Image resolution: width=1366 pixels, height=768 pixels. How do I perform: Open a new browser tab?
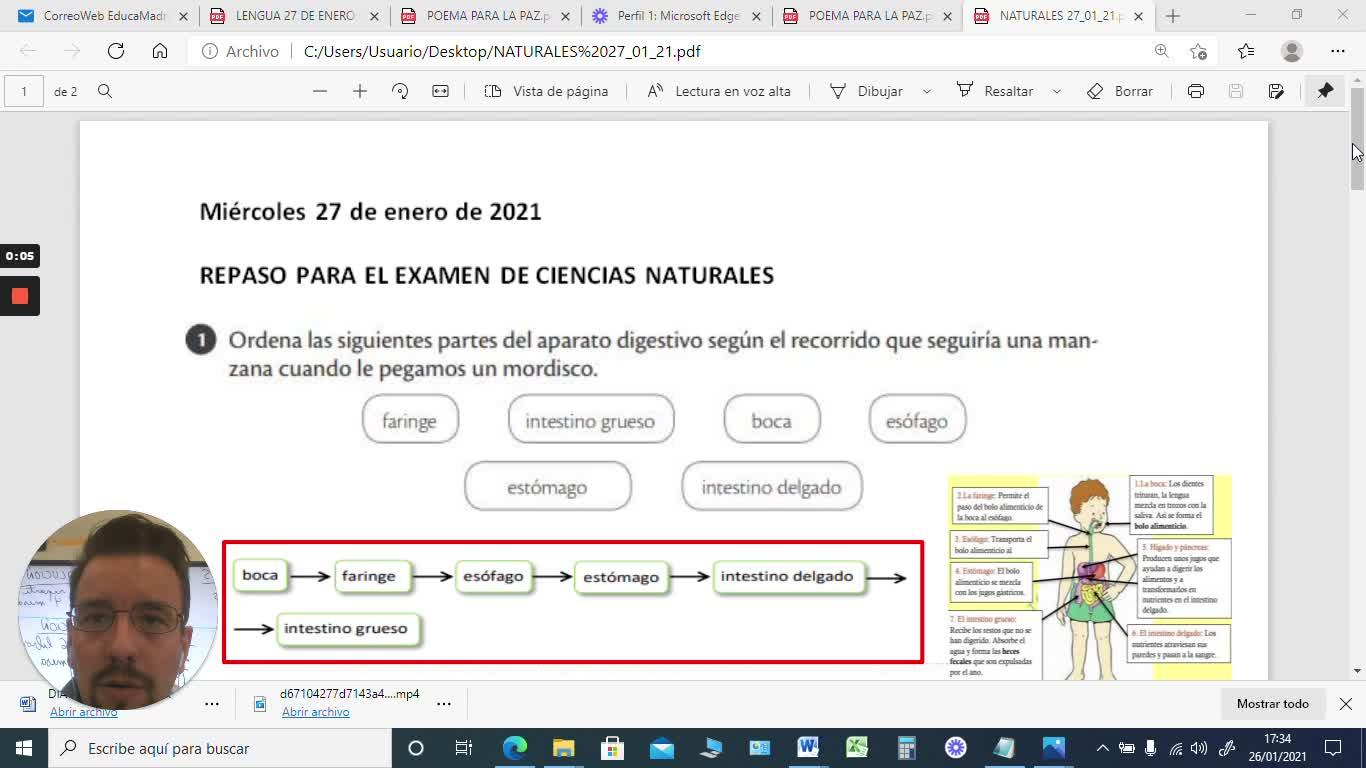tap(1173, 16)
